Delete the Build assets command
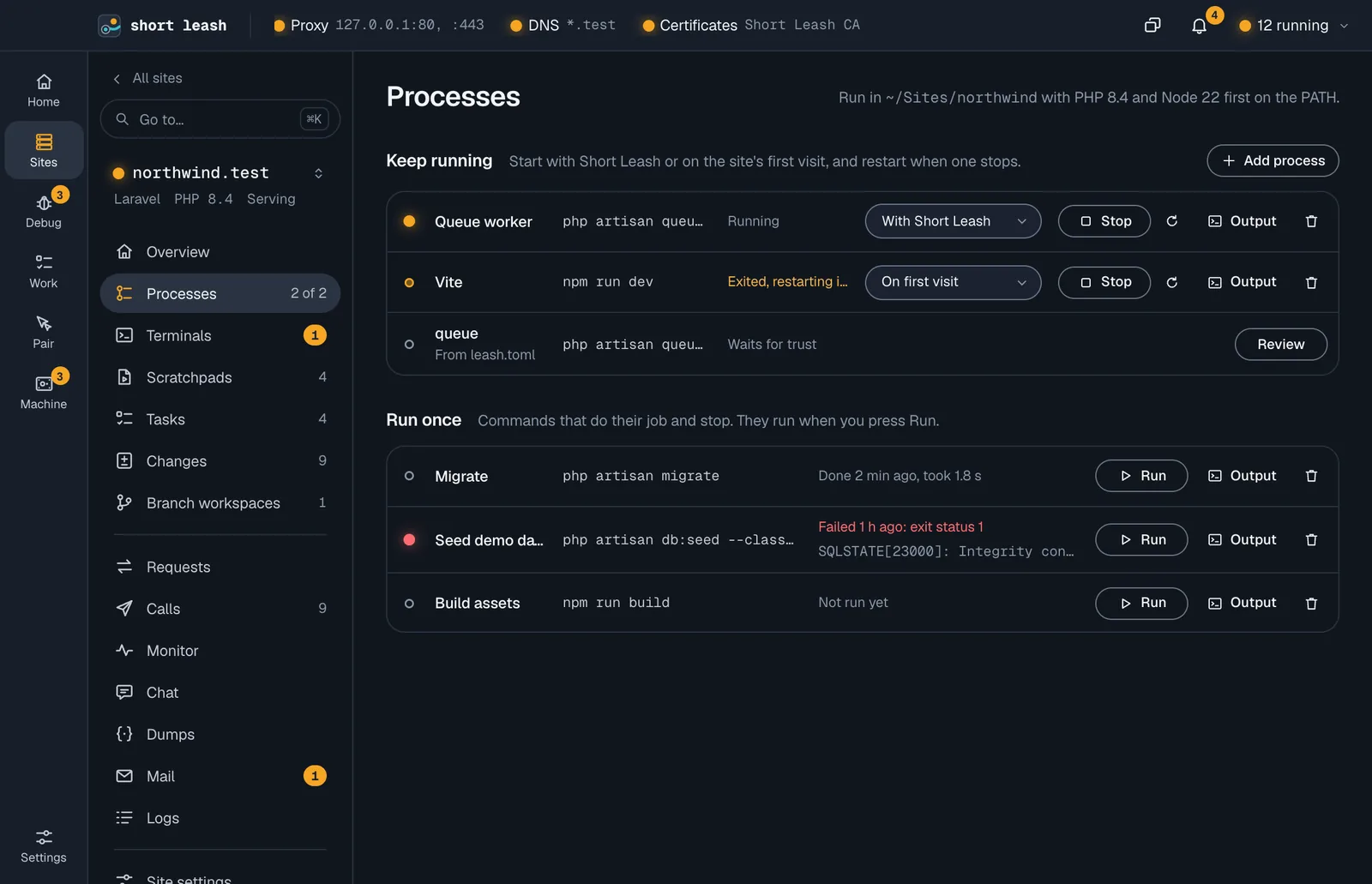This screenshot has height=884, width=1372. point(1311,603)
